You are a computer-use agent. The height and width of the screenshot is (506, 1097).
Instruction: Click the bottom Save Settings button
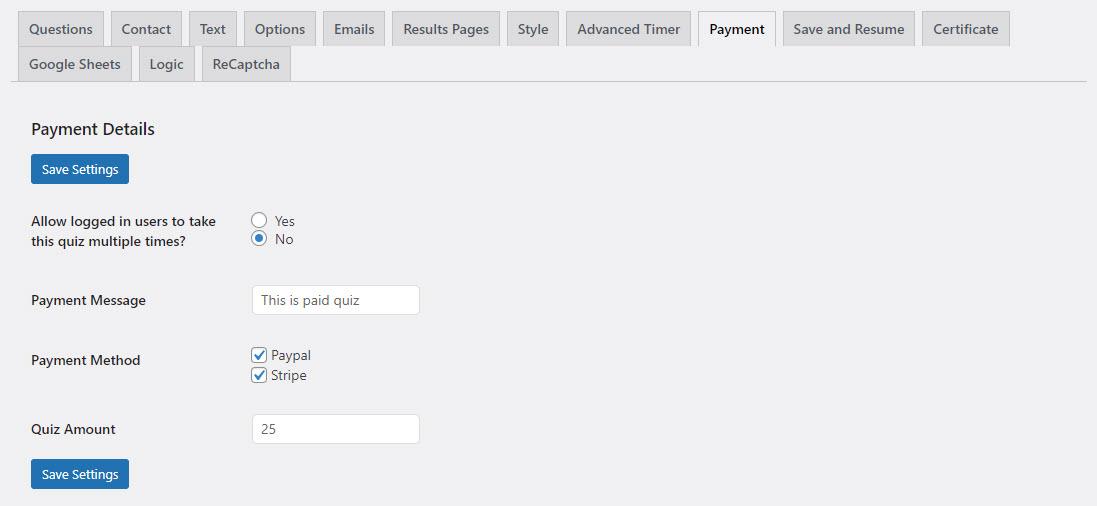click(x=80, y=474)
